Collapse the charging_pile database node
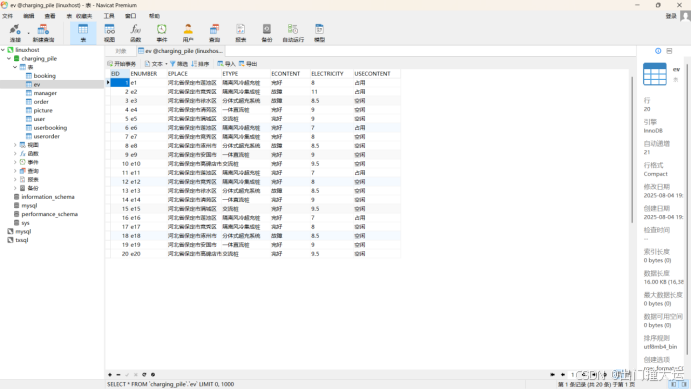Image resolution: width=692 pixels, height=389 pixels. [9, 58]
